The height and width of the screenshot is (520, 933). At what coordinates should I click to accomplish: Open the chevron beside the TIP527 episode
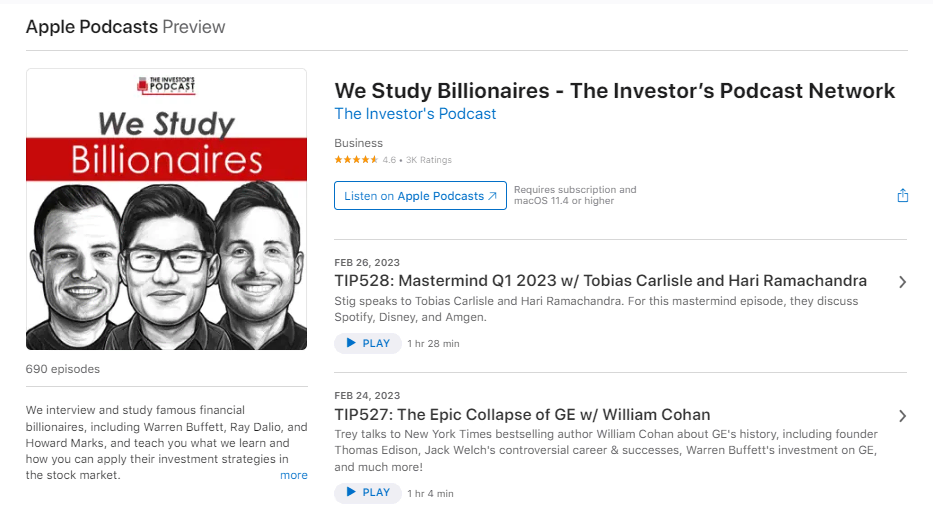click(902, 416)
